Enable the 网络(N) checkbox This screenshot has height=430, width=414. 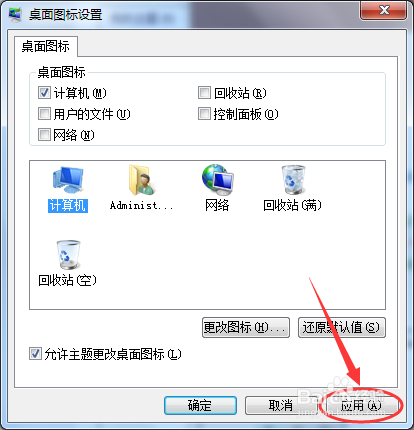[44, 135]
